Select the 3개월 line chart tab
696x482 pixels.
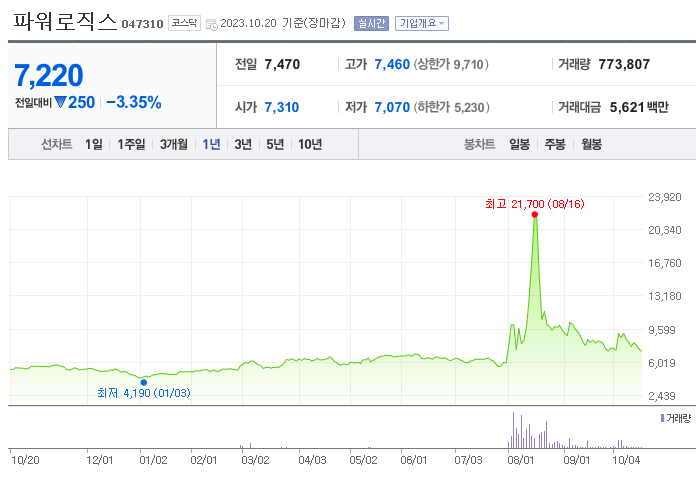pos(174,144)
